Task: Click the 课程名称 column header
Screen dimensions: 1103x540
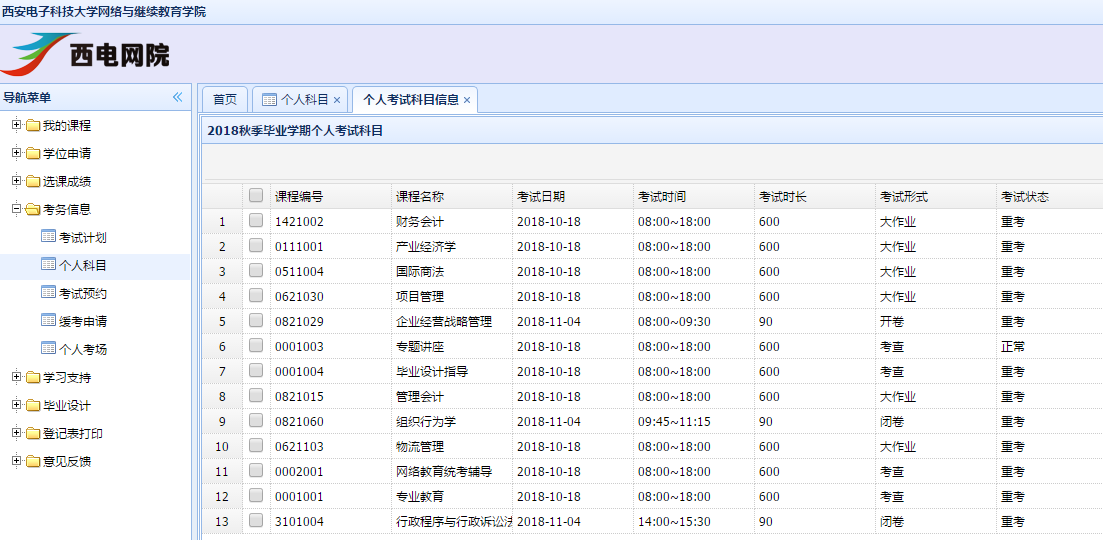Action: point(420,197)
